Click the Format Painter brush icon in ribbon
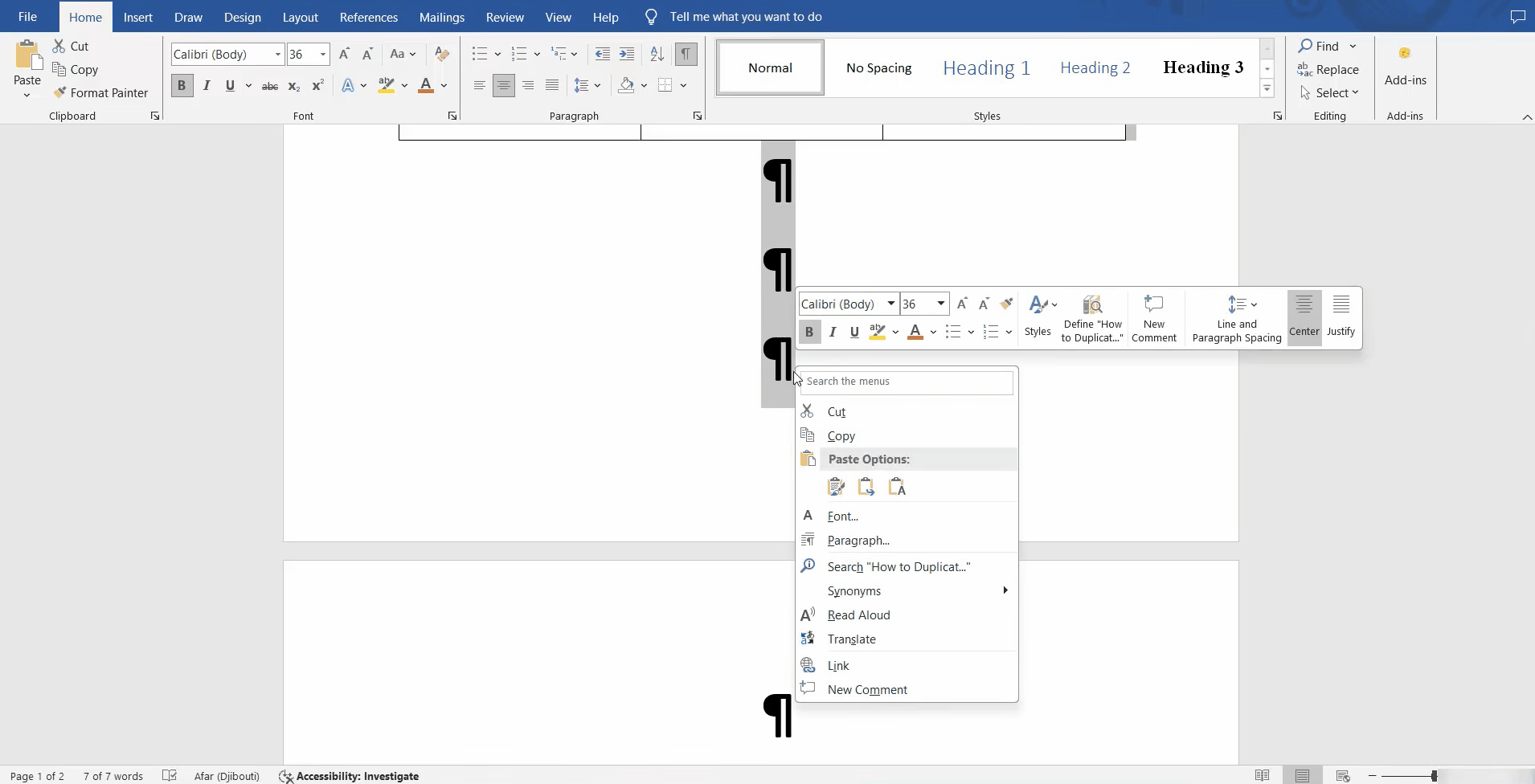This screenshot has height=784, width=1535. click(59, 92)
